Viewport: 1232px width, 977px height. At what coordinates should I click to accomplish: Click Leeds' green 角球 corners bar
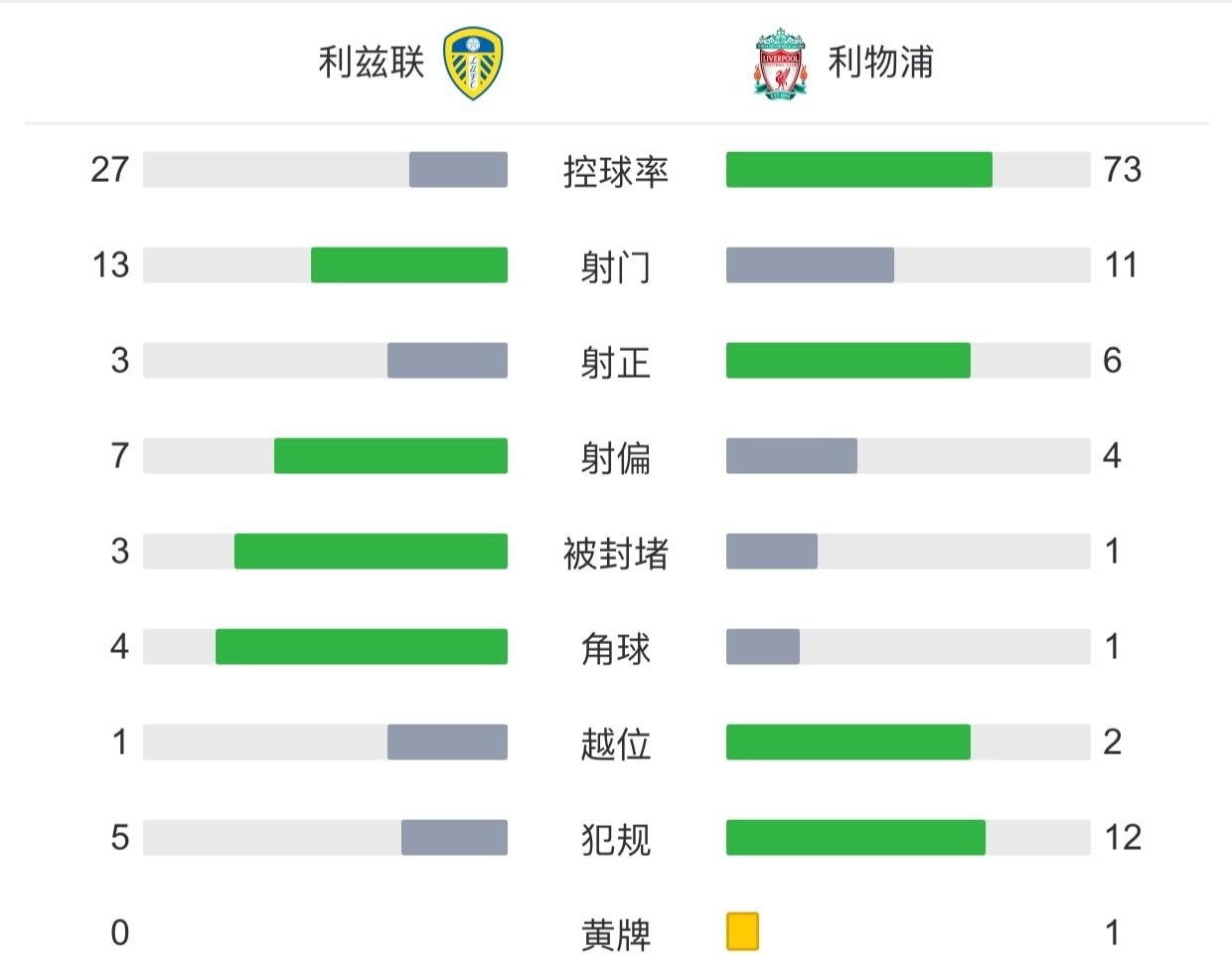(362, 647)
